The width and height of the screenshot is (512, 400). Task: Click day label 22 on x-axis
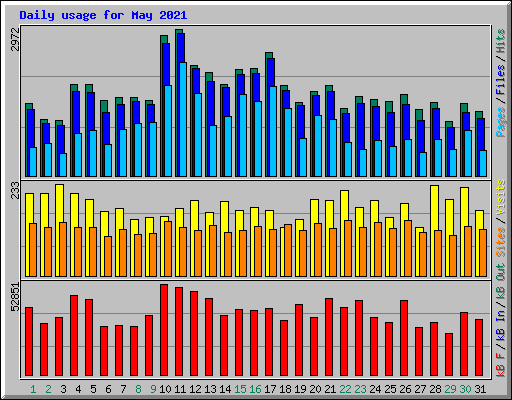(345, 389)
